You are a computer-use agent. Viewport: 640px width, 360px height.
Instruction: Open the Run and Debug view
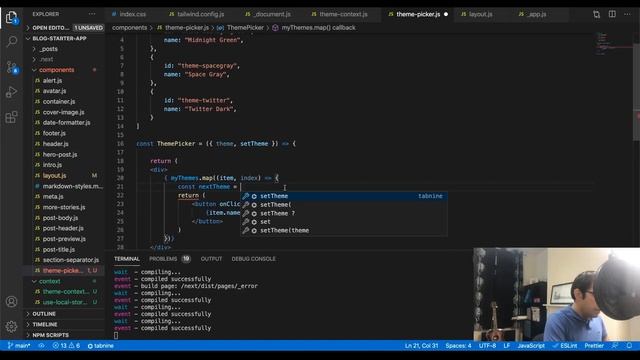(x=11, y=92)
